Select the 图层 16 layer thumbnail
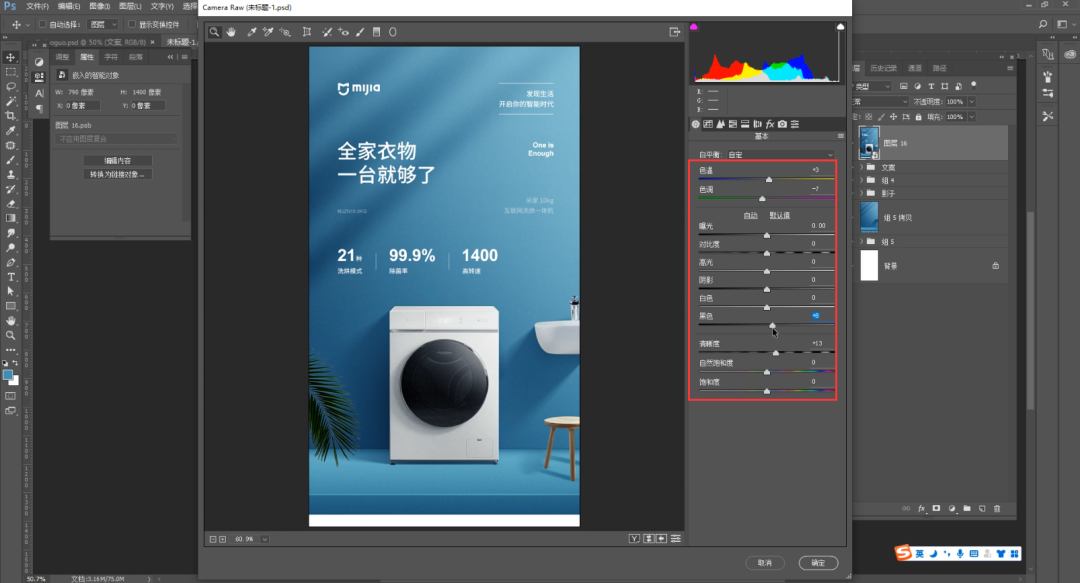The height and width of the screenshot is (583, 1080). point(869,143)
